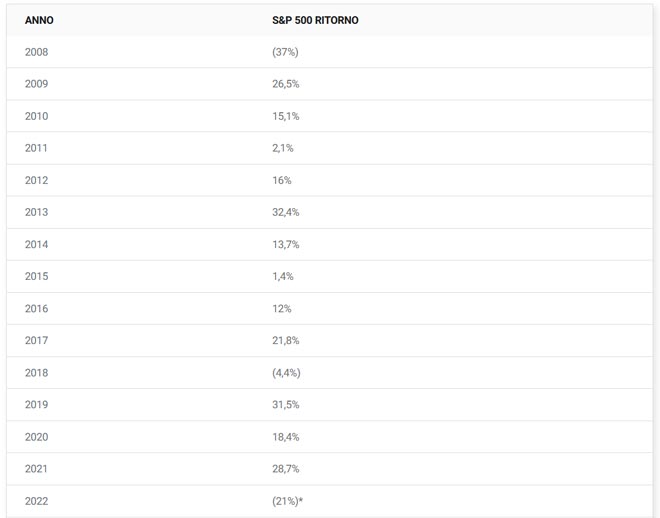
Task: Select the 2021 year cell
Action: (x=36, y=468)
